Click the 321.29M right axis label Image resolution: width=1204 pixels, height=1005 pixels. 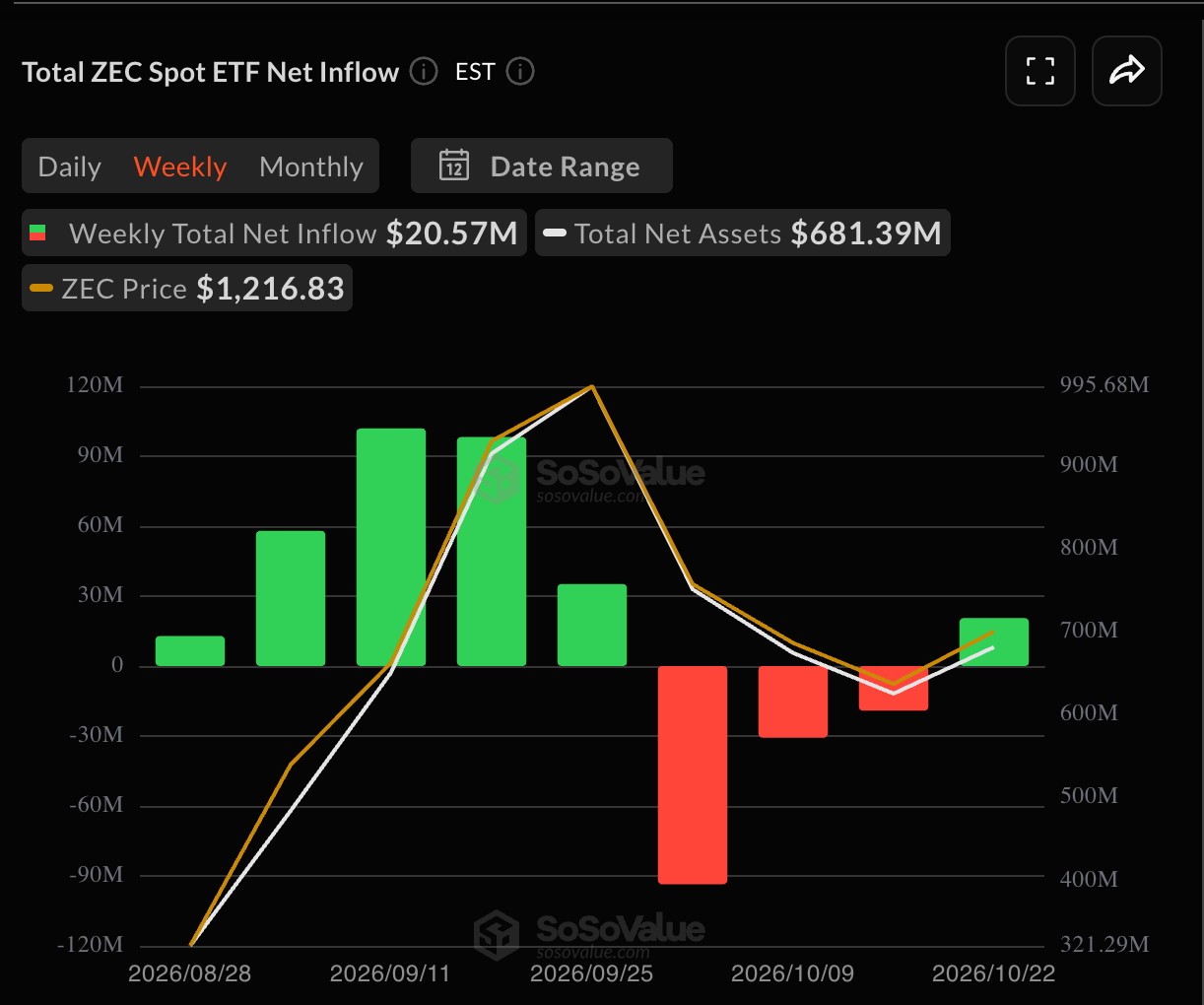1104,945
